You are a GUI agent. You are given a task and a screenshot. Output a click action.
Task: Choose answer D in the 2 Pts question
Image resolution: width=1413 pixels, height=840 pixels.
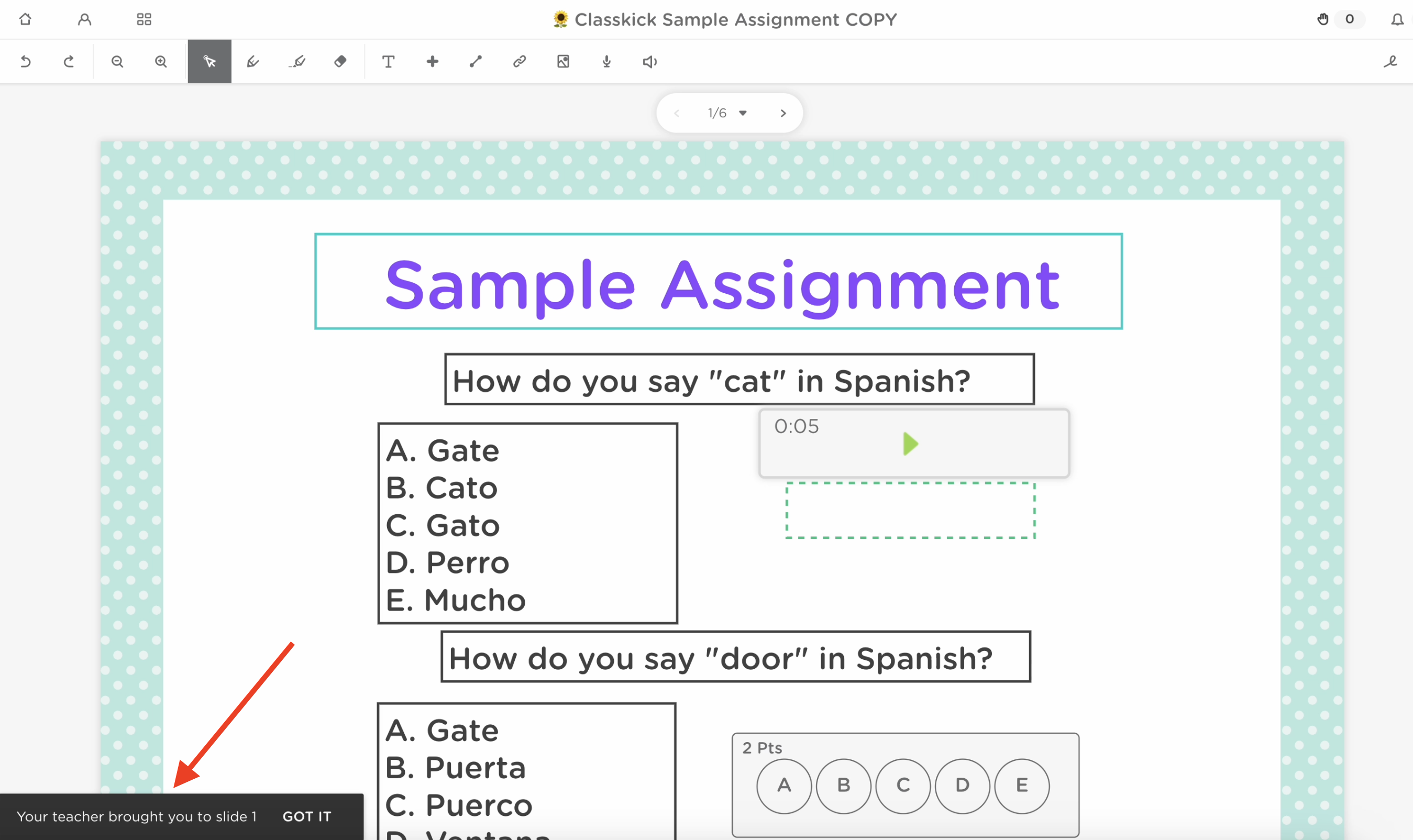[963, 786]
